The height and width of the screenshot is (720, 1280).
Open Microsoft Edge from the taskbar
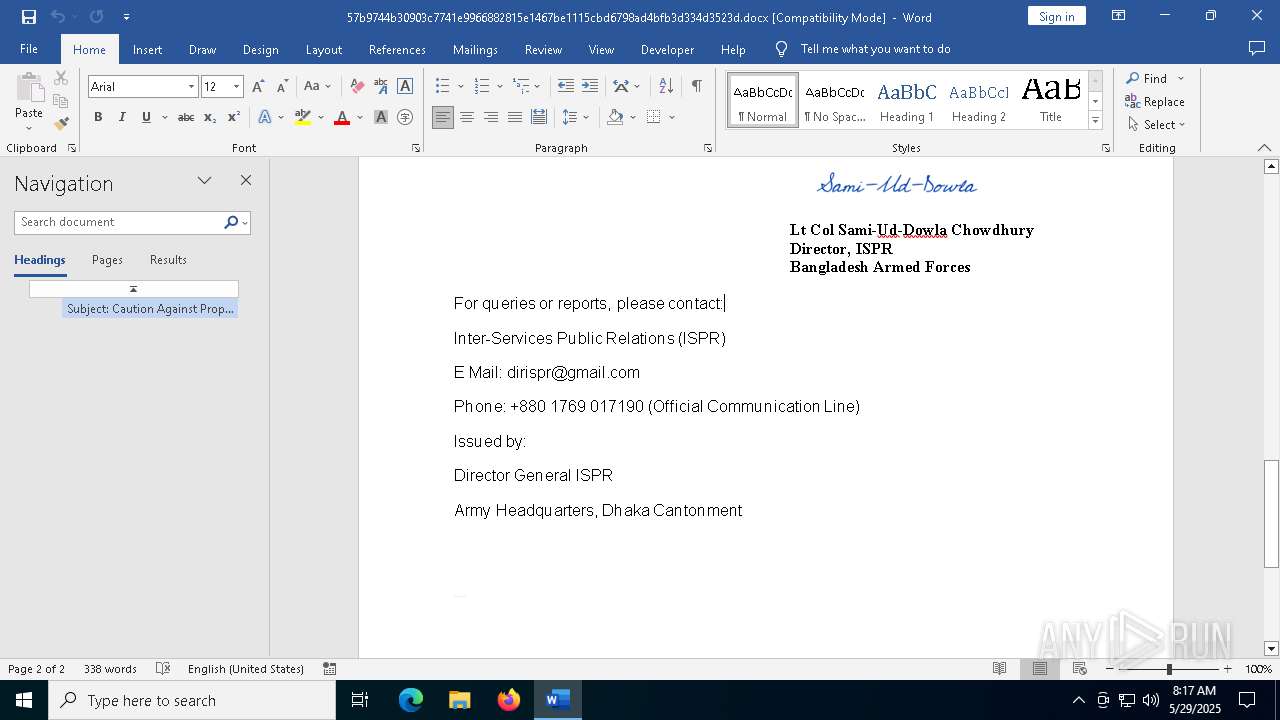tap(411, 700)
